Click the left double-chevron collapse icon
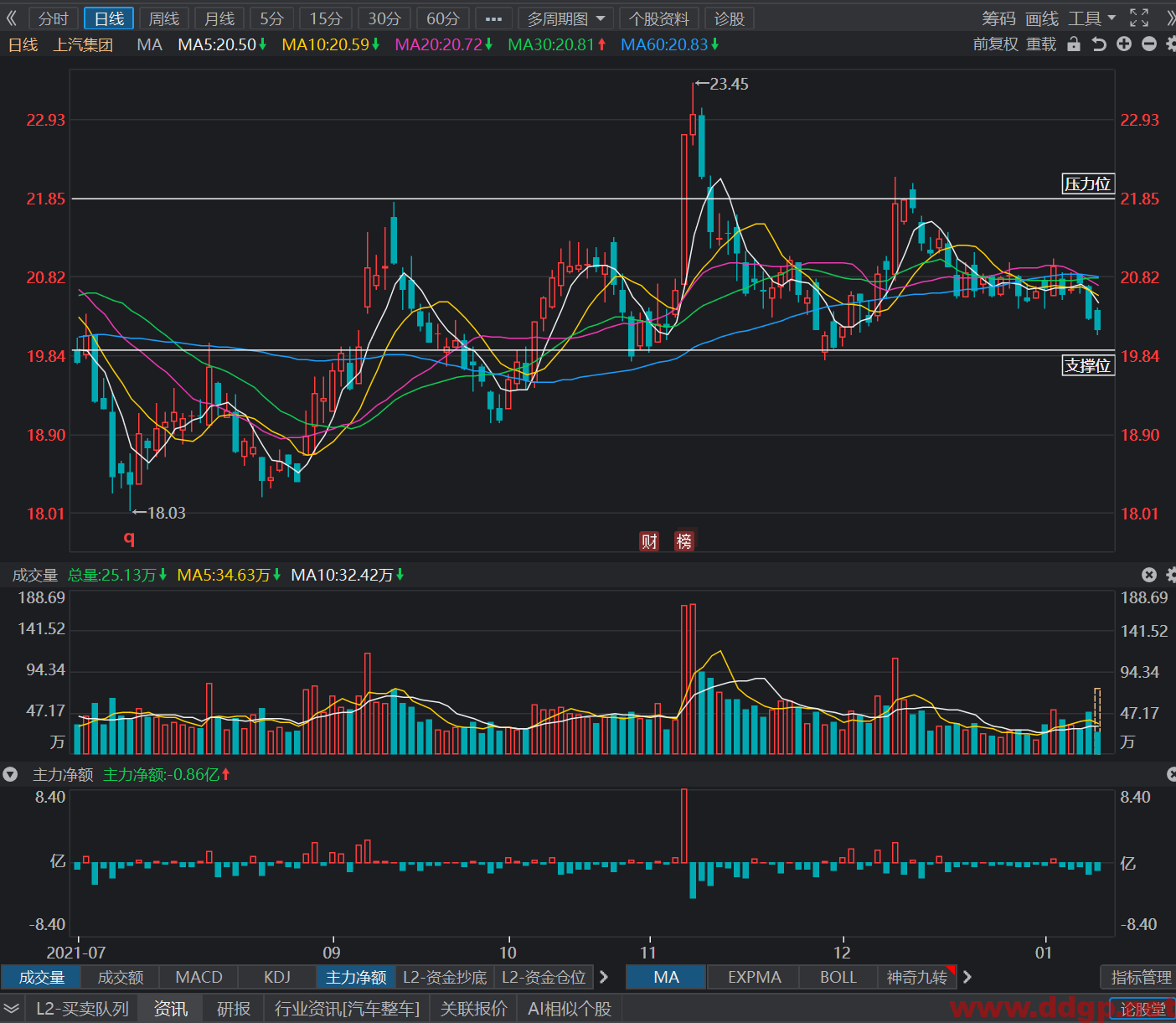The height and width of the screenshot is (1023, 1176). pos(12,18)
